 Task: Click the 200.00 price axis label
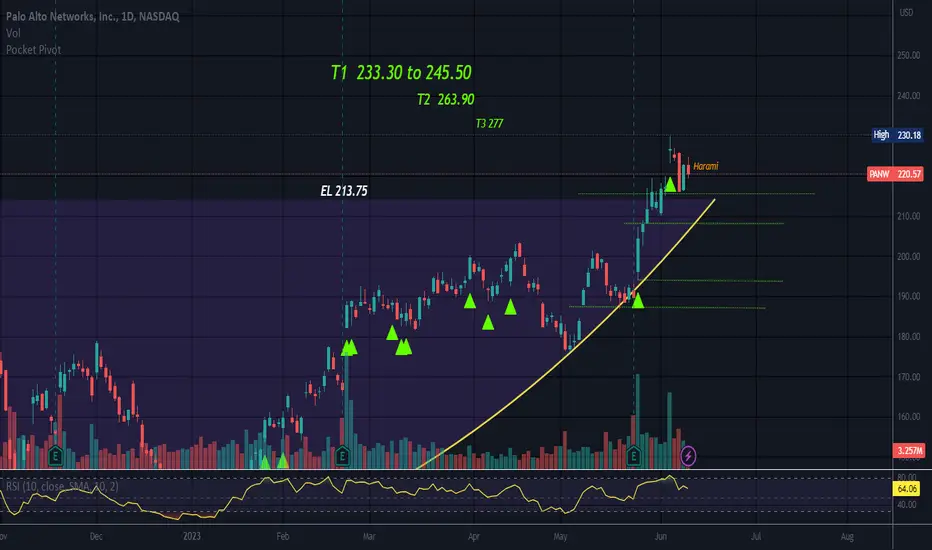pyautogui.click(x=908, y=256)
